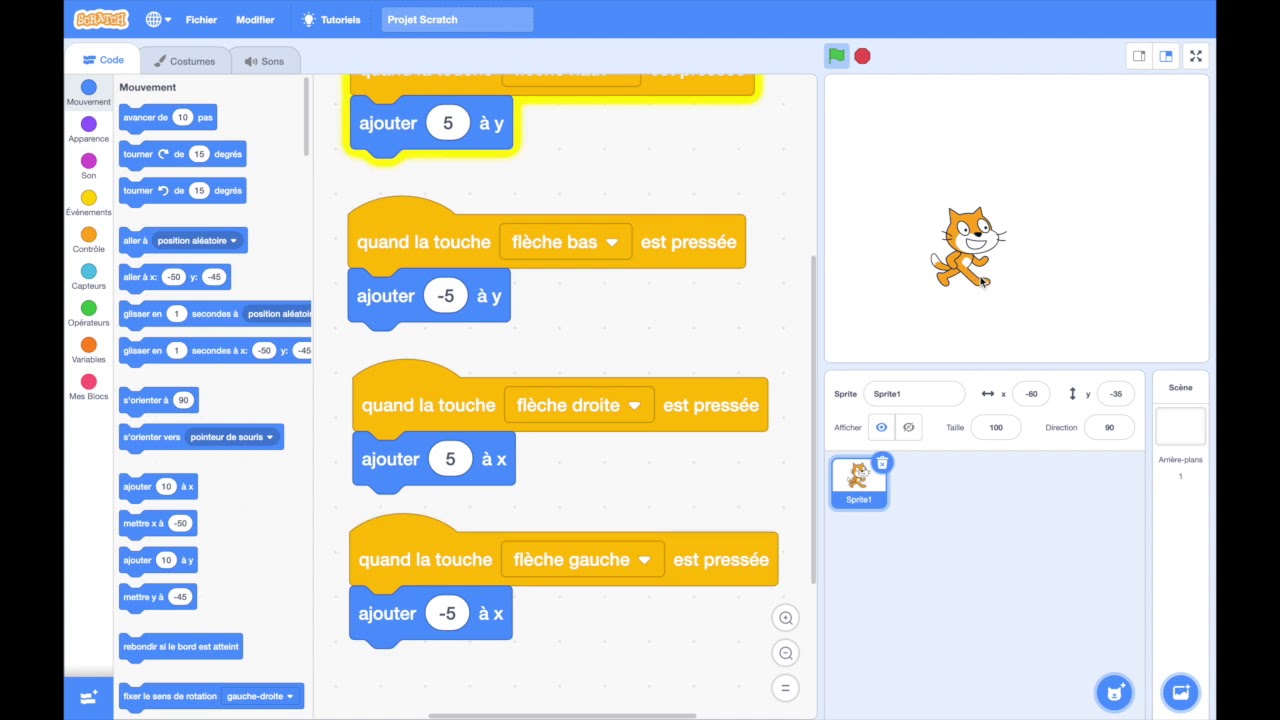Enter full screen stage mode
The width and height of the screenshot is (1280, 720).
(1196, 56)
